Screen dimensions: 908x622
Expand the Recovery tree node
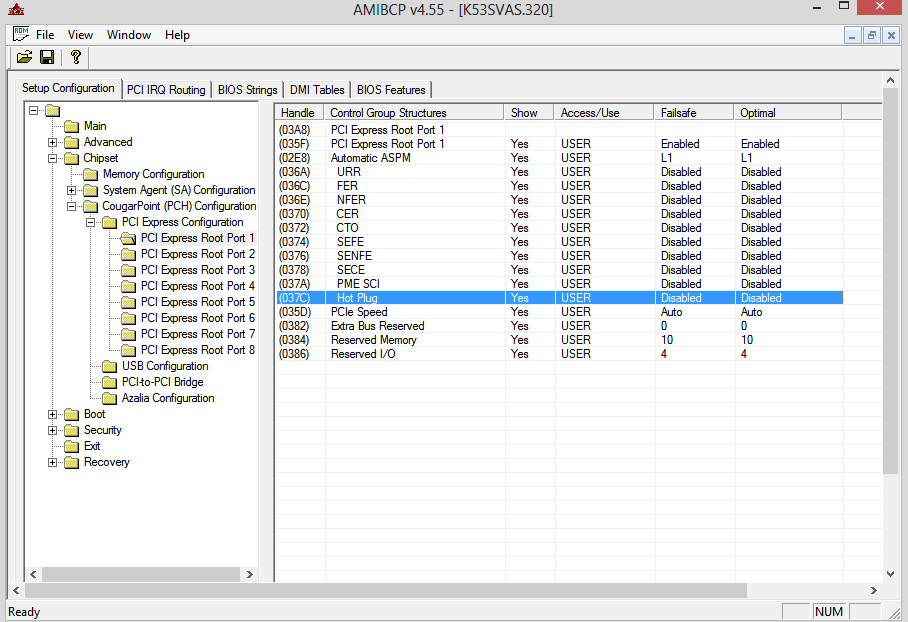[x=52, y=463]
